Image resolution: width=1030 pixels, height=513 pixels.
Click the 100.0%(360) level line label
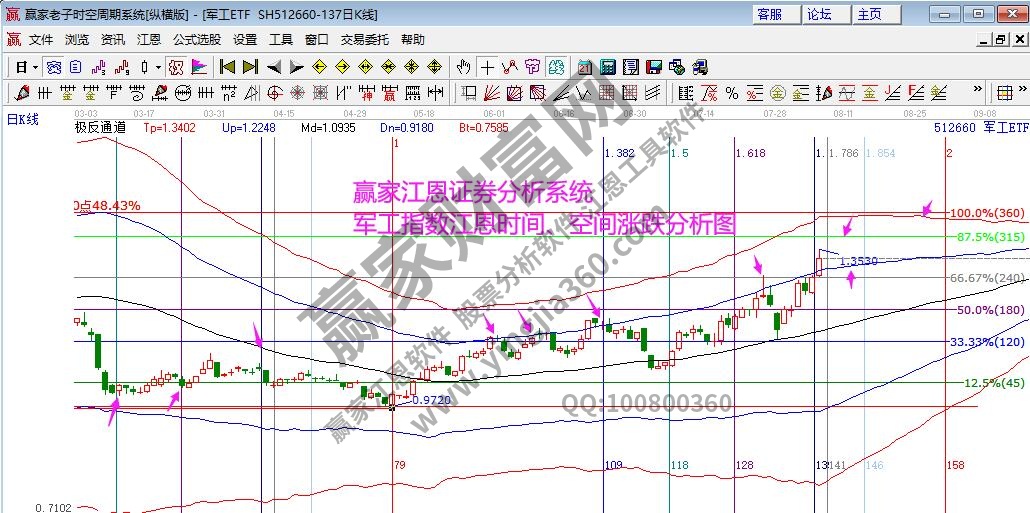pyautogui.click(x=986, y=213)
